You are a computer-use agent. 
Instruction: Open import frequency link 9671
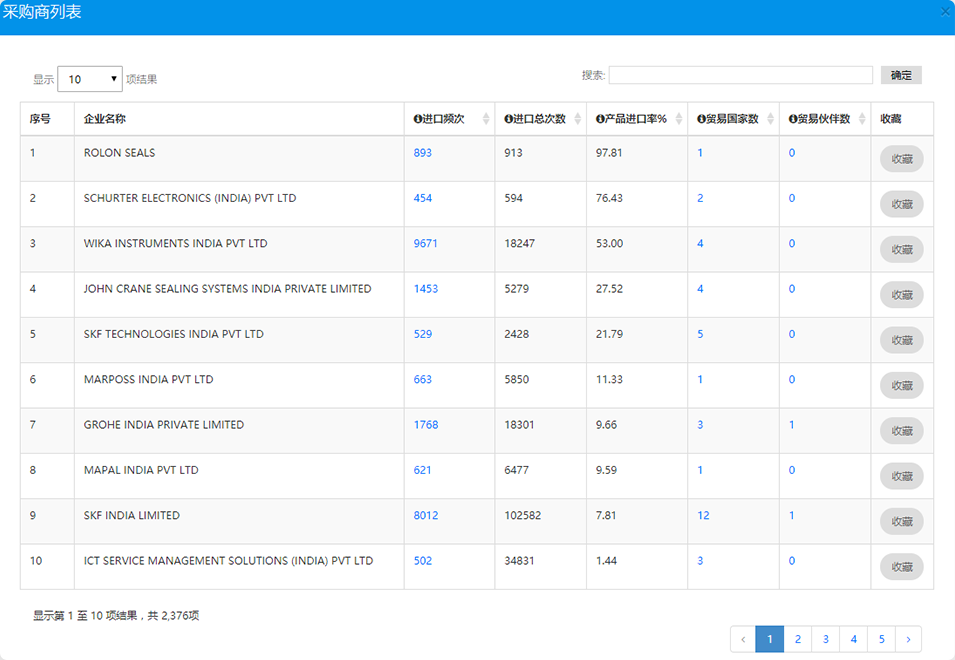[x=425, y=244]
